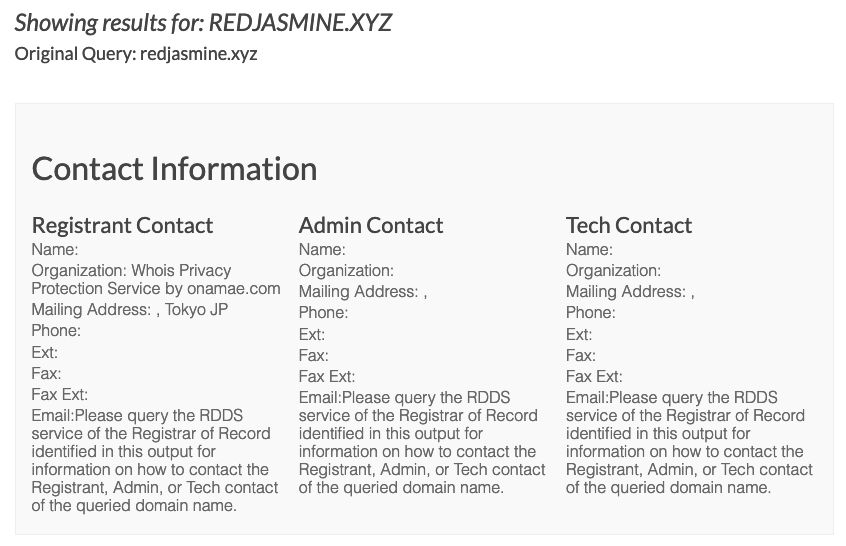Click the Registrant Phone label
The image size is (846, 546).
click(56, 331)
